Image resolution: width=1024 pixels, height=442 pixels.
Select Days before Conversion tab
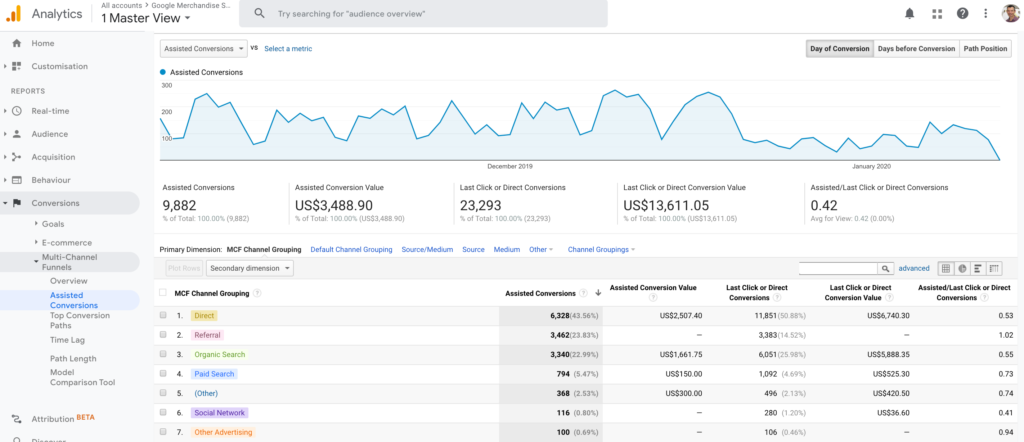click(x=916, y=49)
